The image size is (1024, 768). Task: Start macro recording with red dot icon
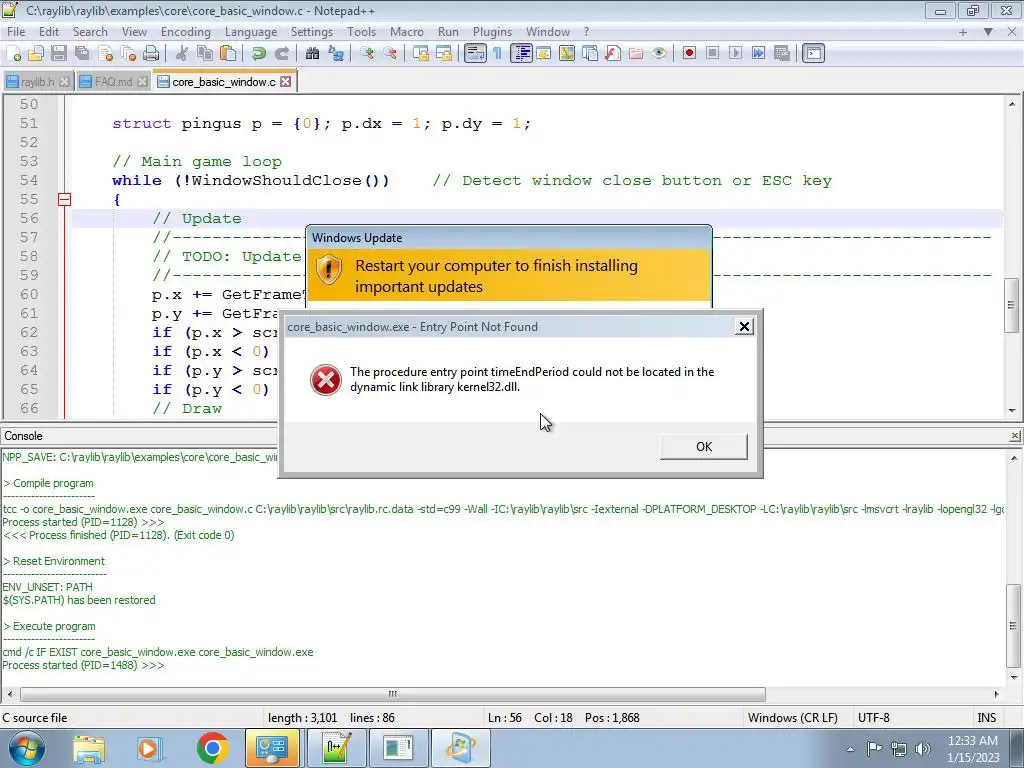(x=689, y=54)
